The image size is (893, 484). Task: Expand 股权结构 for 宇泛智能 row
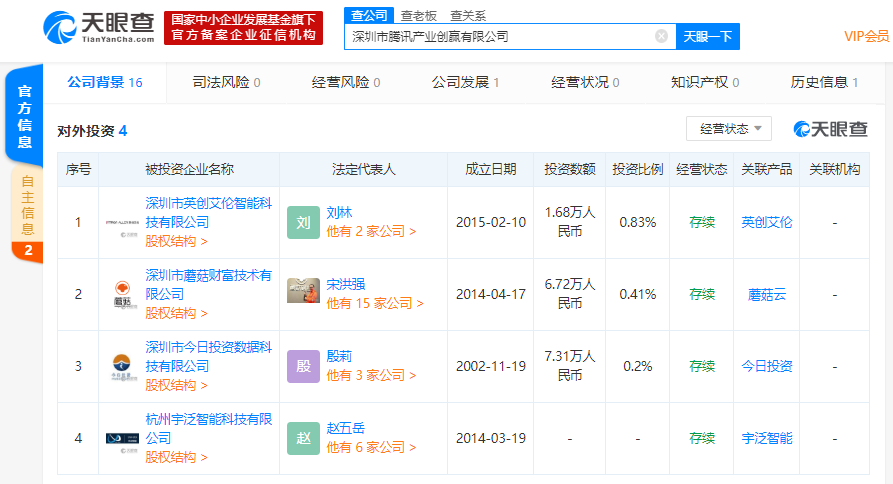pos(176,458)
